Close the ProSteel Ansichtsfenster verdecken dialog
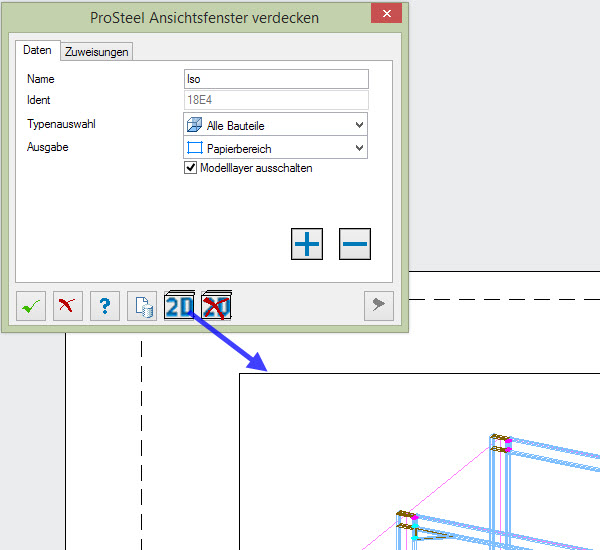The height and width of the screenshot is (550, 600). pos(386,13)
